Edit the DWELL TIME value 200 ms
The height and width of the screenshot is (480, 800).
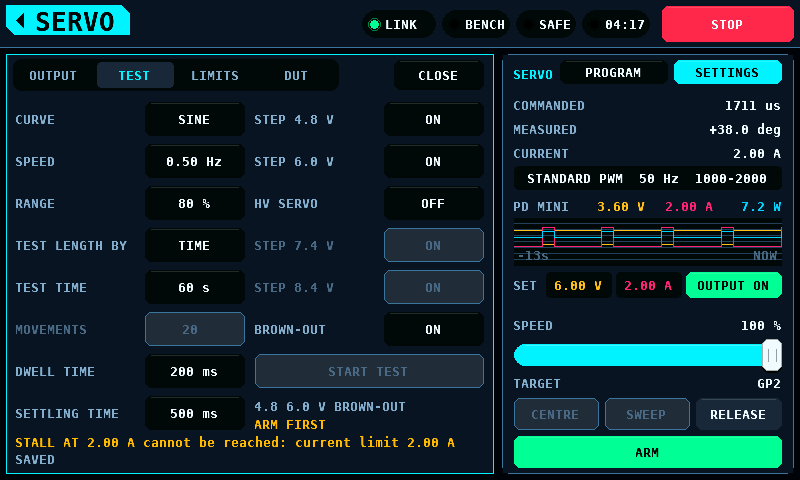tap(194, 371)
